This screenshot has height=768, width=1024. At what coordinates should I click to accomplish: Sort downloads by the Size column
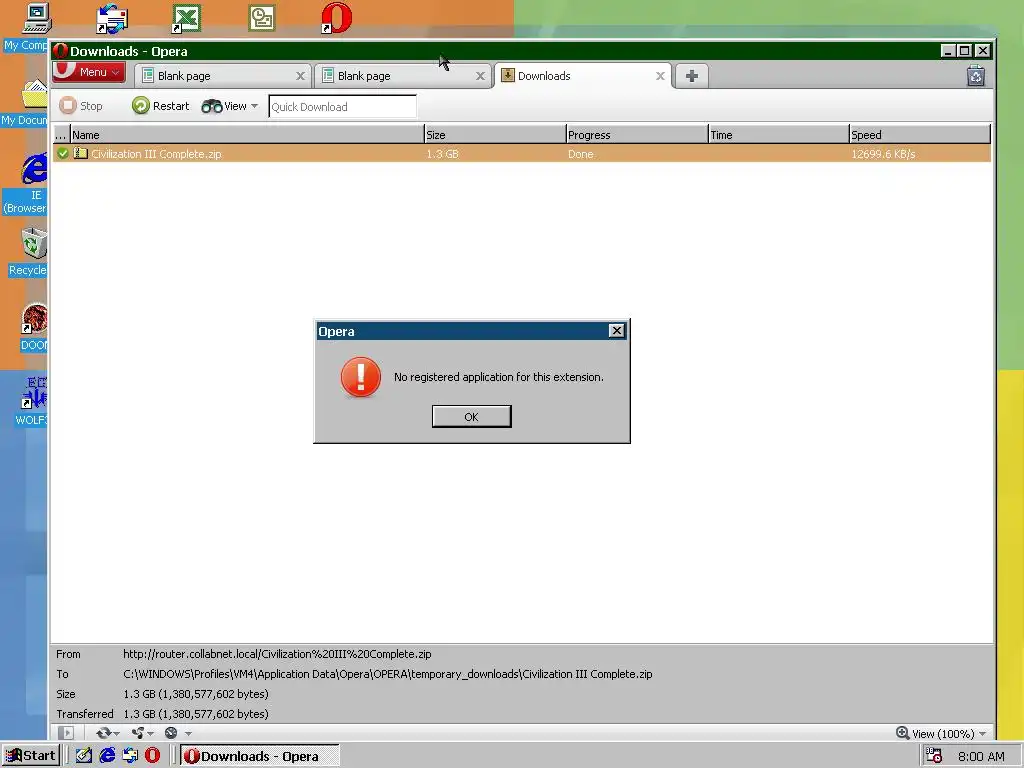coord(495,135)
